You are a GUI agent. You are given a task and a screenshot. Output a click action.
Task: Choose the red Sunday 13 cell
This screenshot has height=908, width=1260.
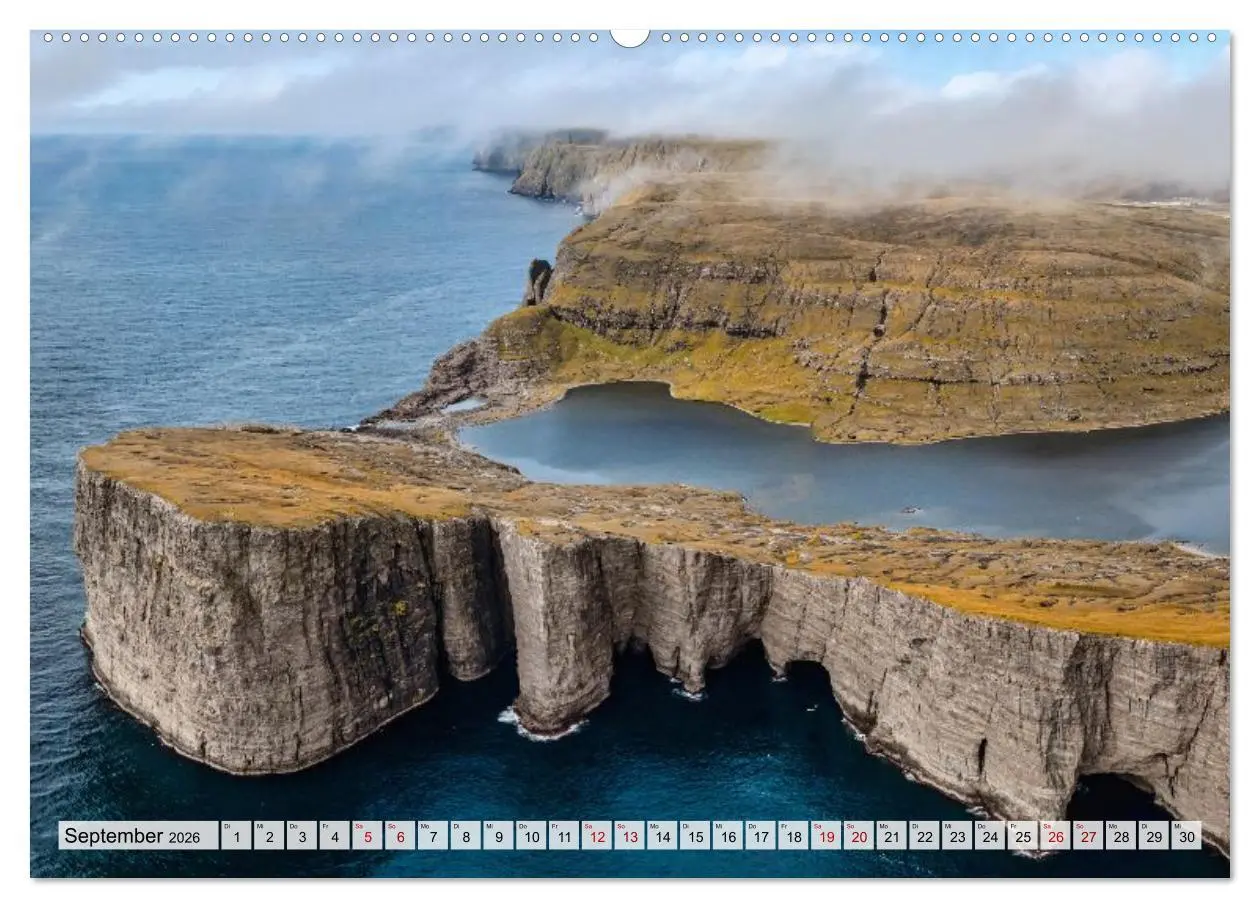pos(629,836)
